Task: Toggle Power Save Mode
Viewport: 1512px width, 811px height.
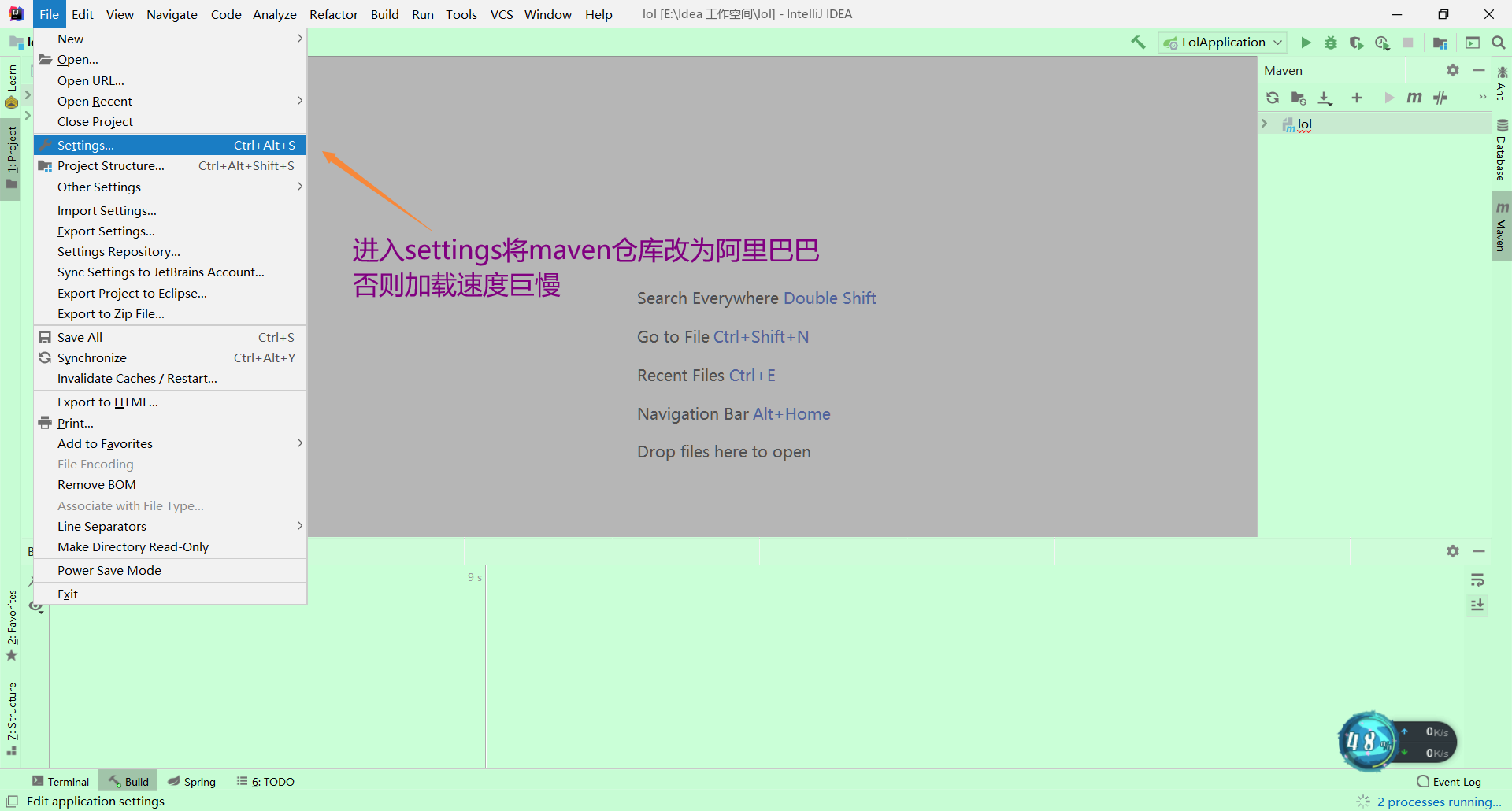Action: 170,570
